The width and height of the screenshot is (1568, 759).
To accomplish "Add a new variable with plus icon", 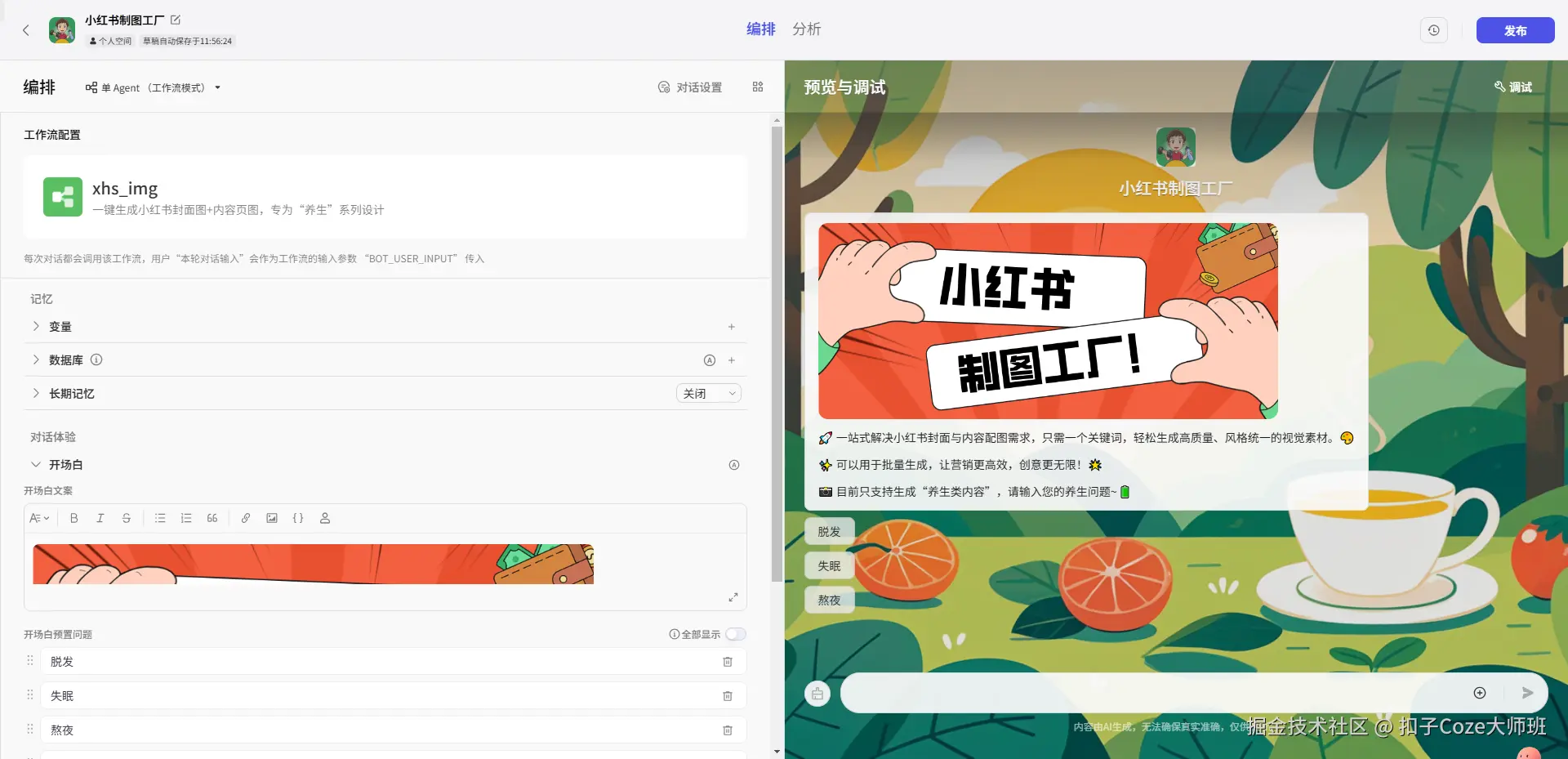I will pyautogui.click(x=732, y=327).
